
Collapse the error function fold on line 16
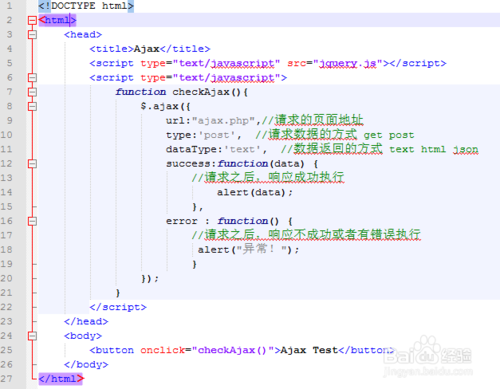[x=32, y=221]
